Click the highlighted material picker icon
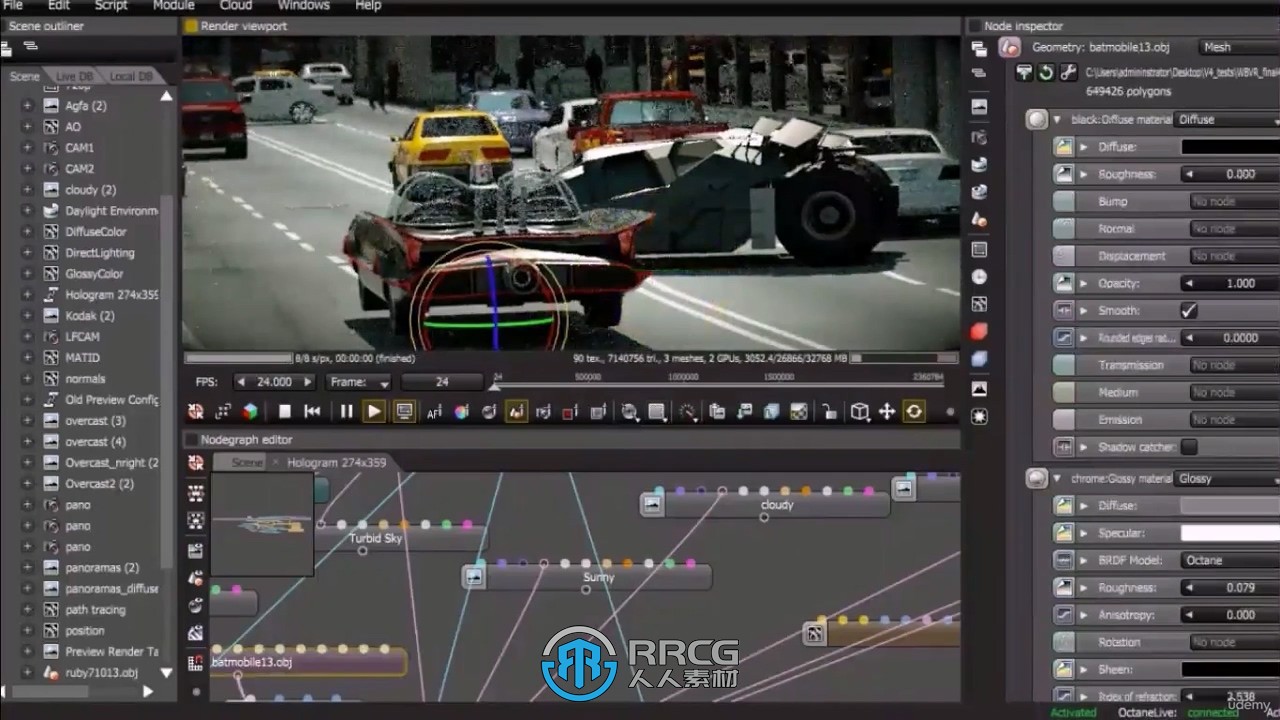1280x720 pixels. point(516,411)
